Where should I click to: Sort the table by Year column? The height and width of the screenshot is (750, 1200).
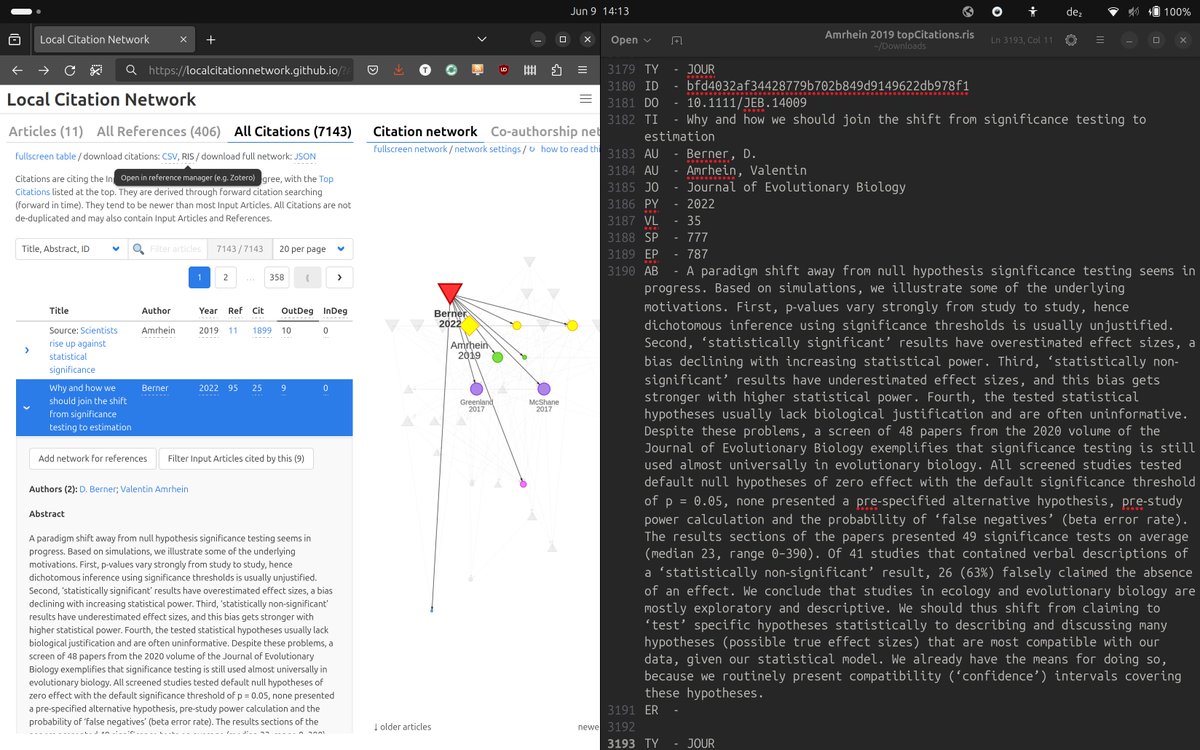tap(208, 311)
